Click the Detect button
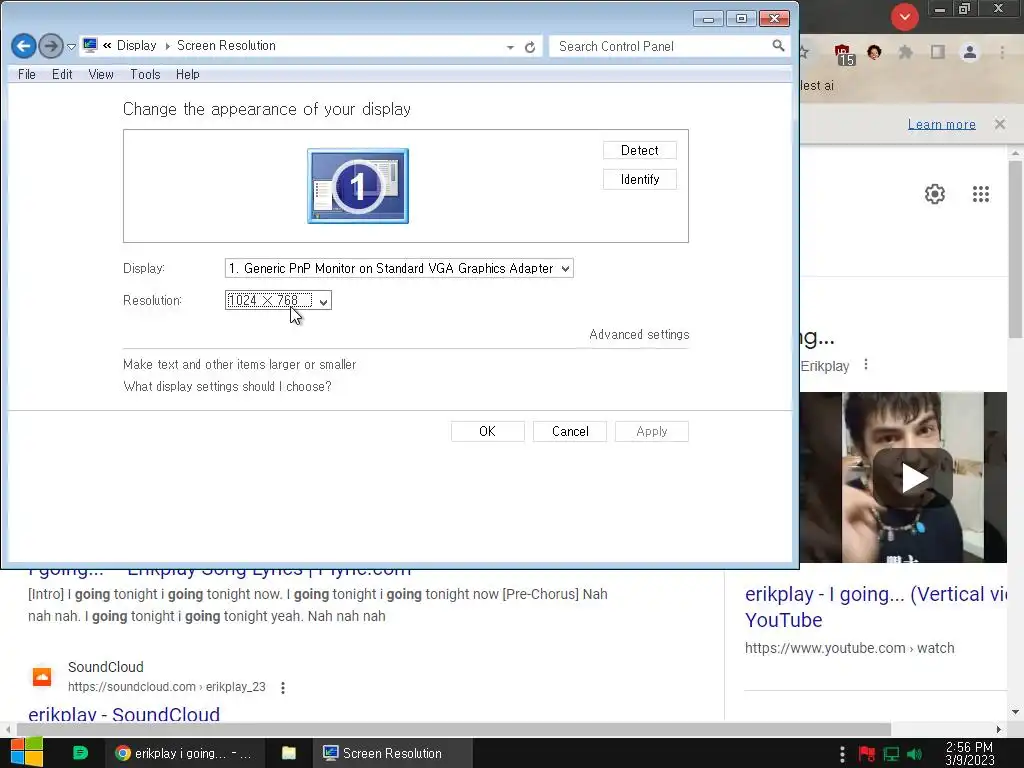This screenshot has width=1024, height=768. (639, 150)
